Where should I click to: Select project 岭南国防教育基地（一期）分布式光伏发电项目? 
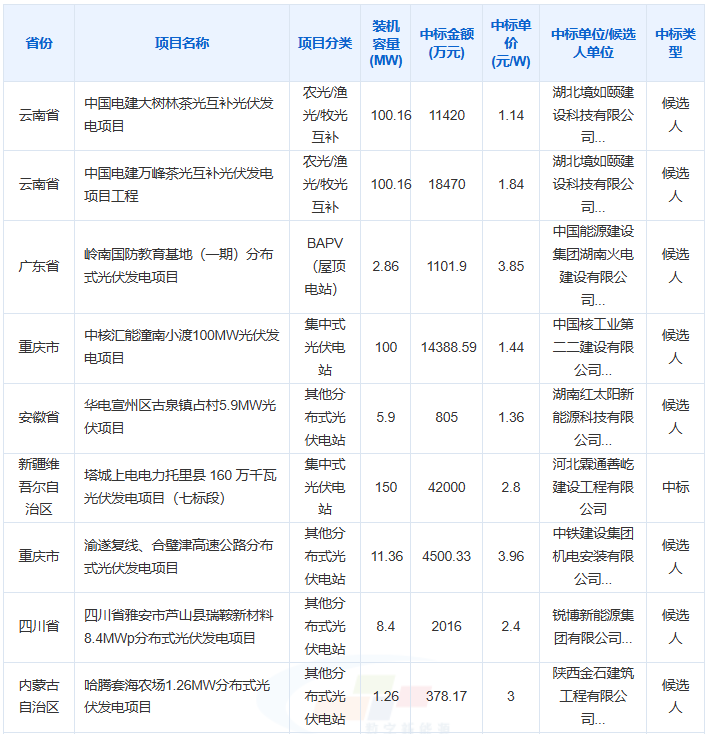[x=179, y=266]
